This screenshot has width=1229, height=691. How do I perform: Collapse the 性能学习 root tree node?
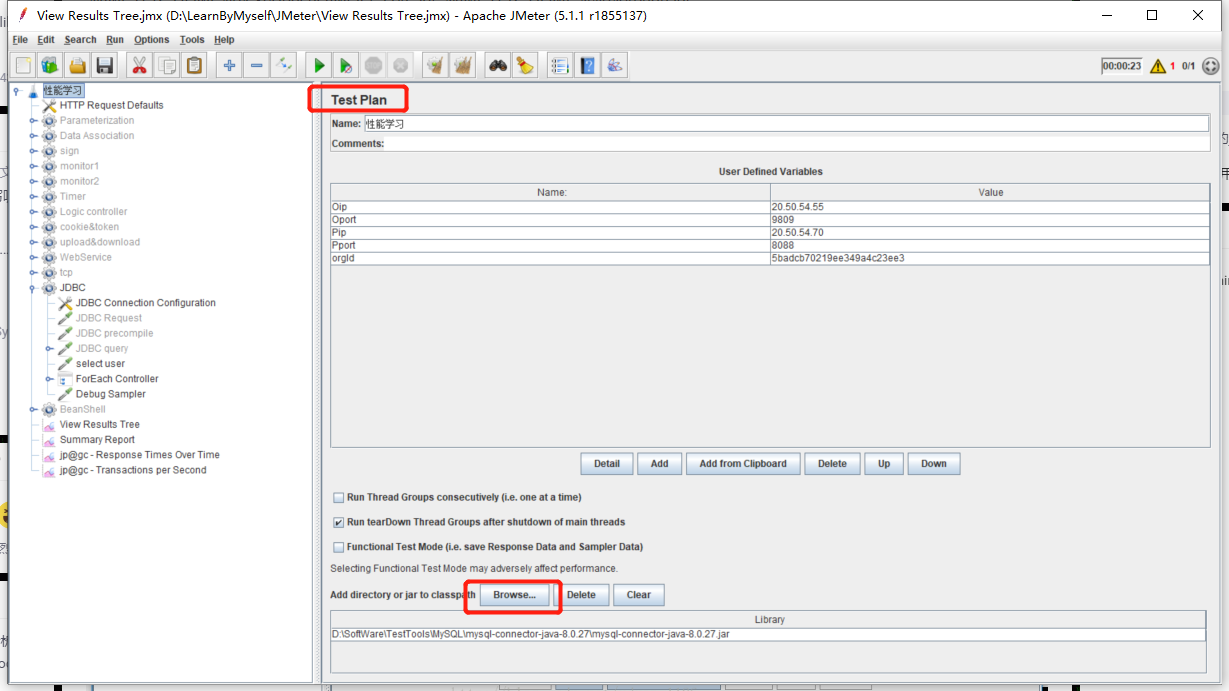[17, 90]
